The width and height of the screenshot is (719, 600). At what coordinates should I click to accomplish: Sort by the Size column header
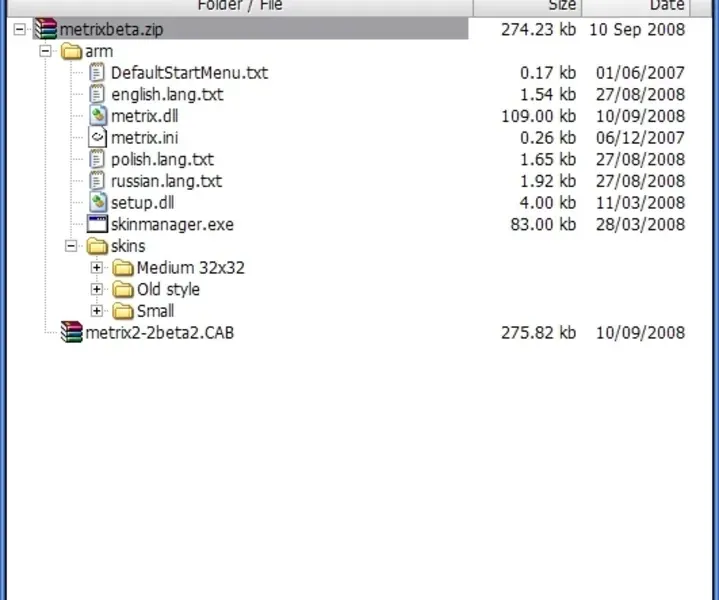pos(527,6)
